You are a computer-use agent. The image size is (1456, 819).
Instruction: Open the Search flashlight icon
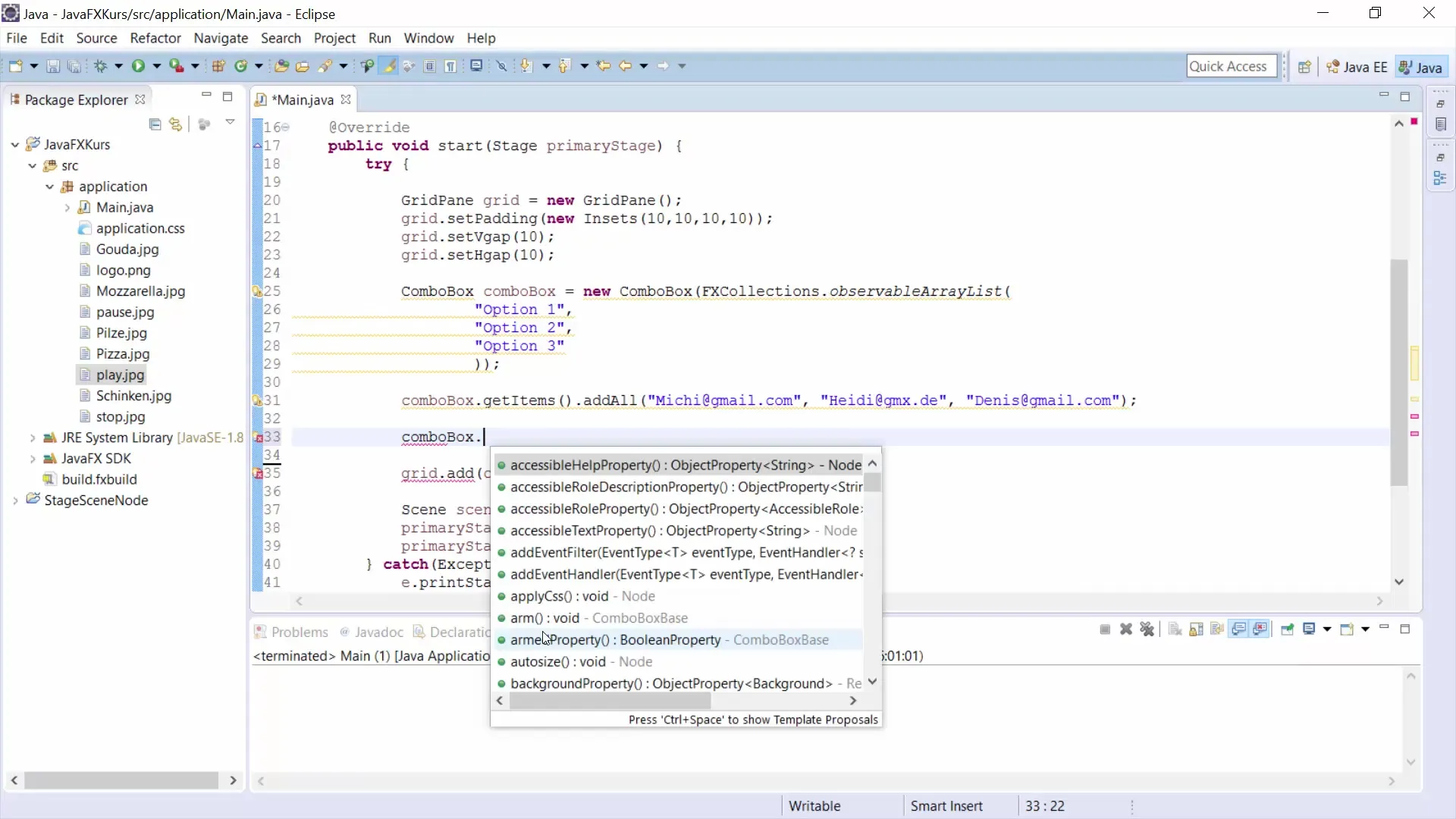[x=325, y=66]
